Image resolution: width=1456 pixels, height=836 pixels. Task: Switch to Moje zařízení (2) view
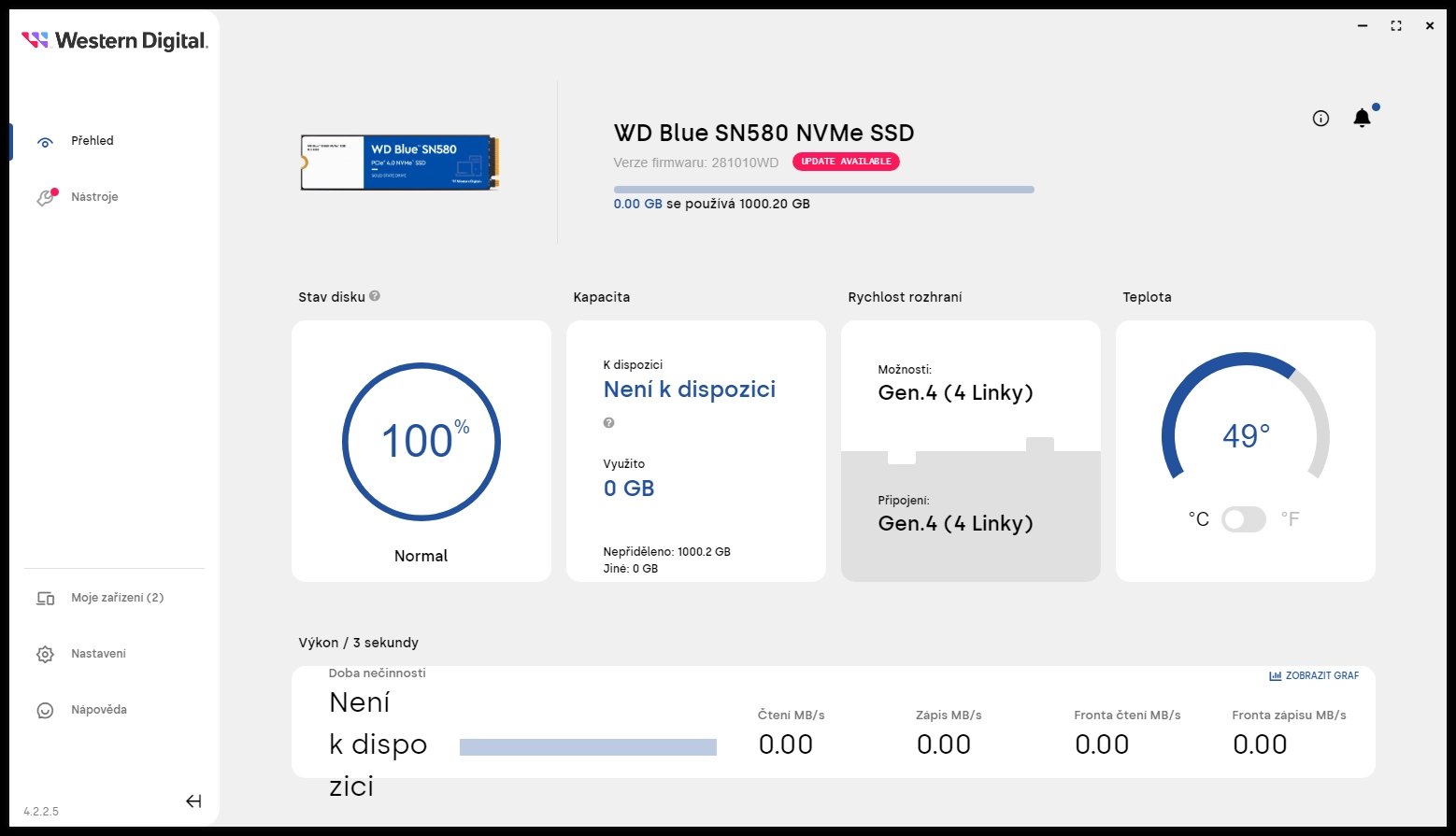[117, 598]
